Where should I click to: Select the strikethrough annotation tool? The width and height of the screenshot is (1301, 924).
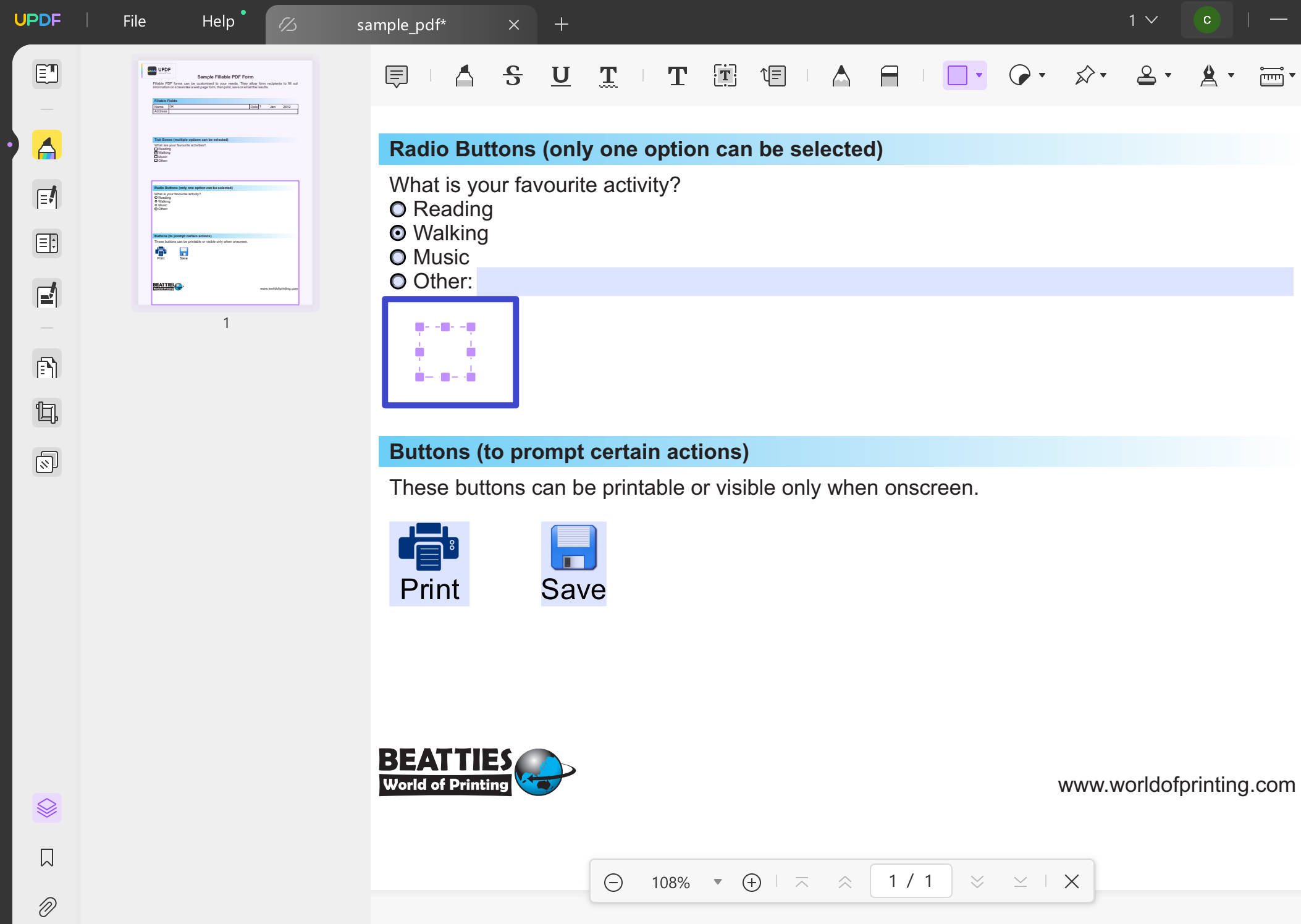tap(513, 76)
